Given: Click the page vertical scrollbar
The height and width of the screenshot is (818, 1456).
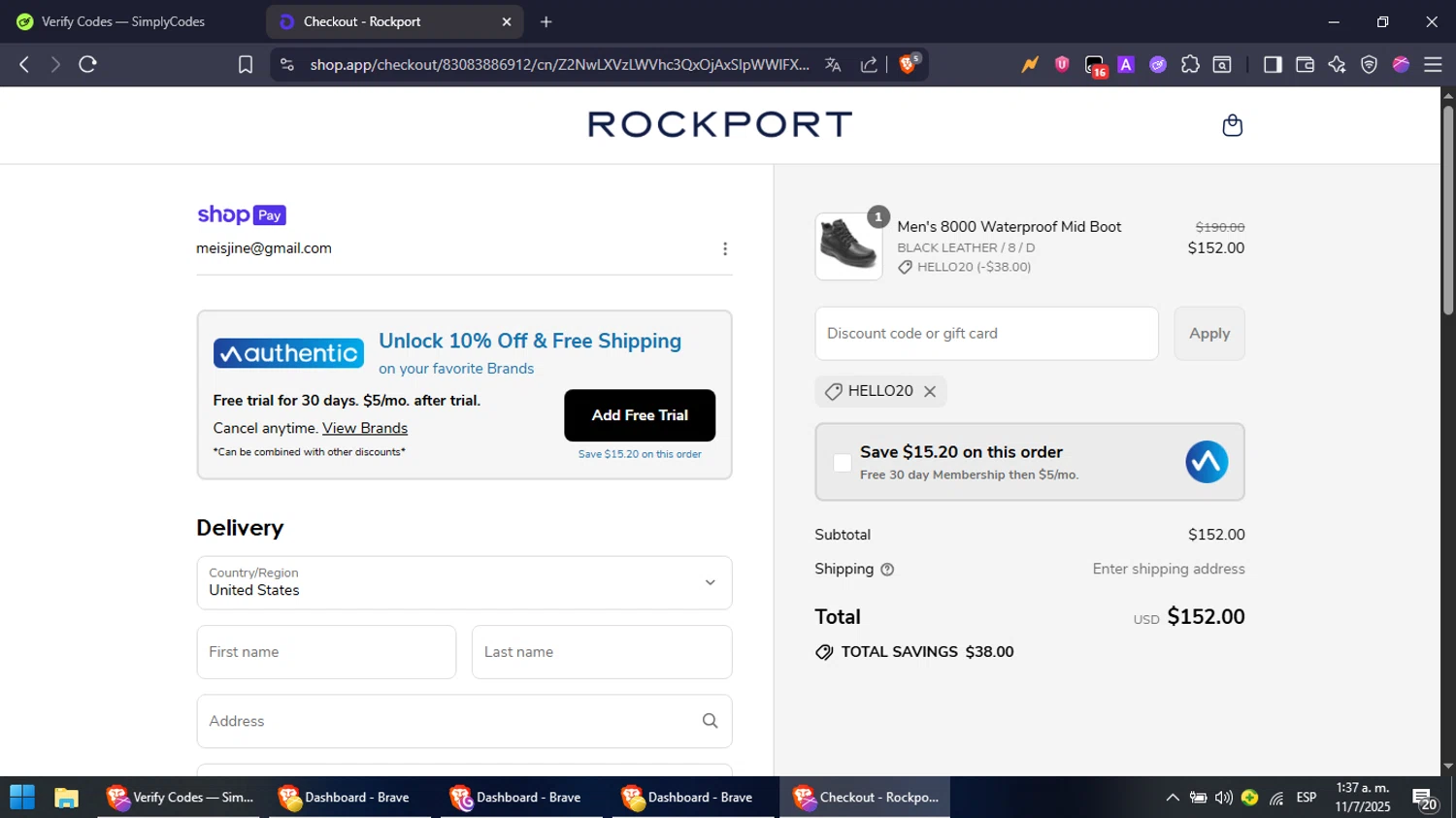Looking at the screenshot, I should (x=1447, y=211).
